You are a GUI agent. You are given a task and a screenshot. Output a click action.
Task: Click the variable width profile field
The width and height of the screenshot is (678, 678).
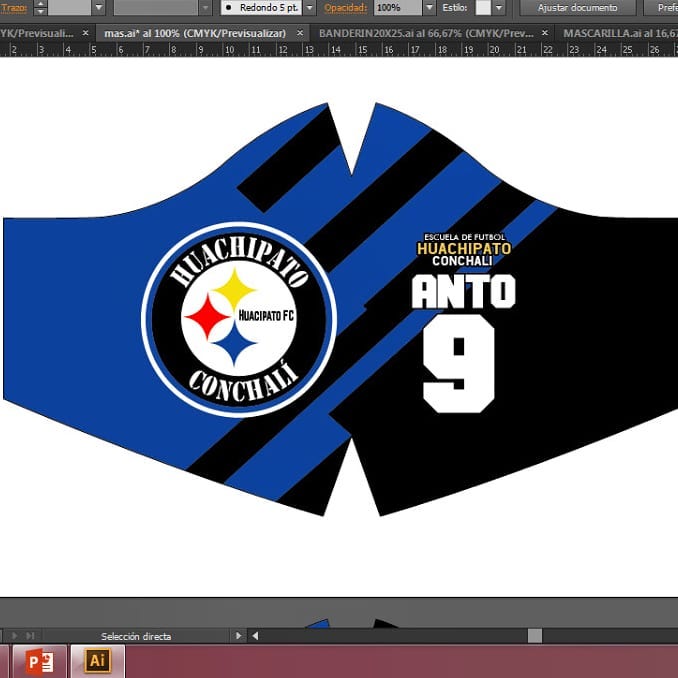coord(156,7)
